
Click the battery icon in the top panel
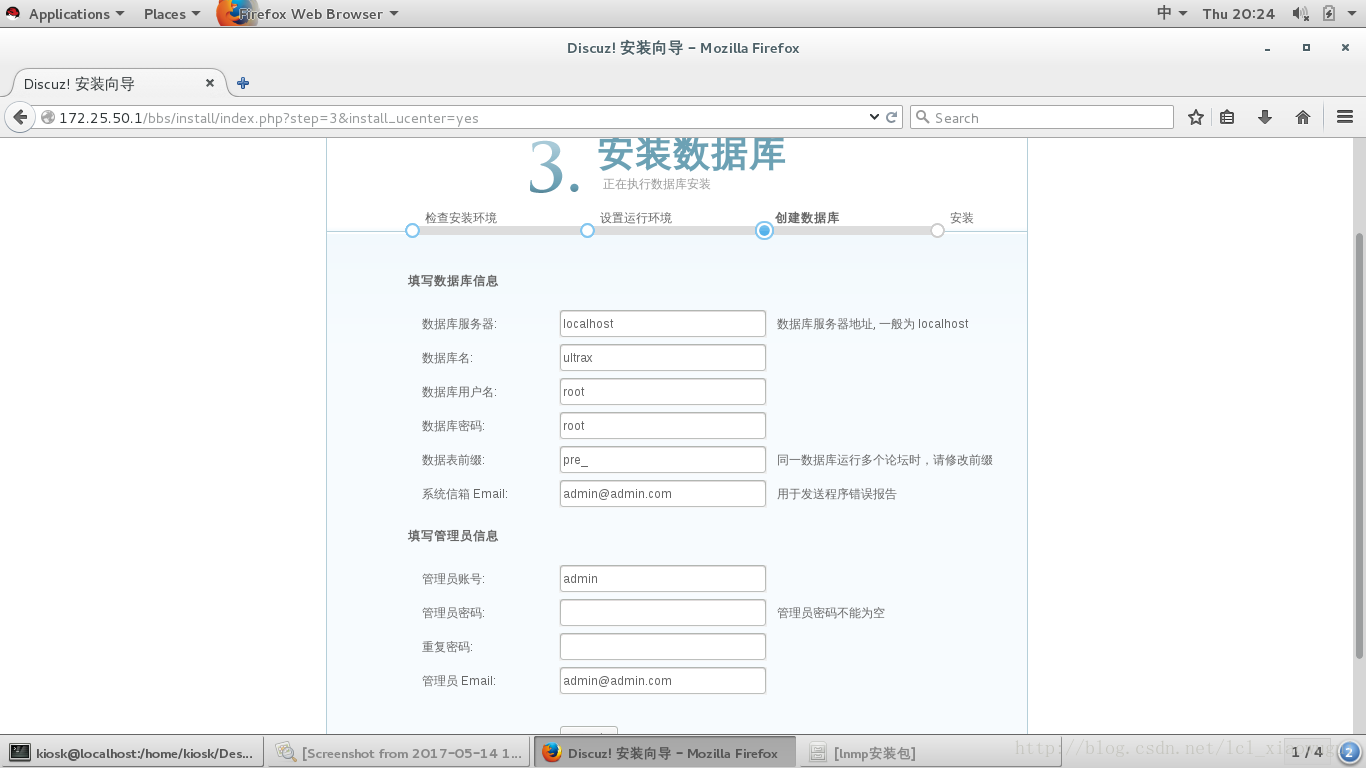(1328, 13)
